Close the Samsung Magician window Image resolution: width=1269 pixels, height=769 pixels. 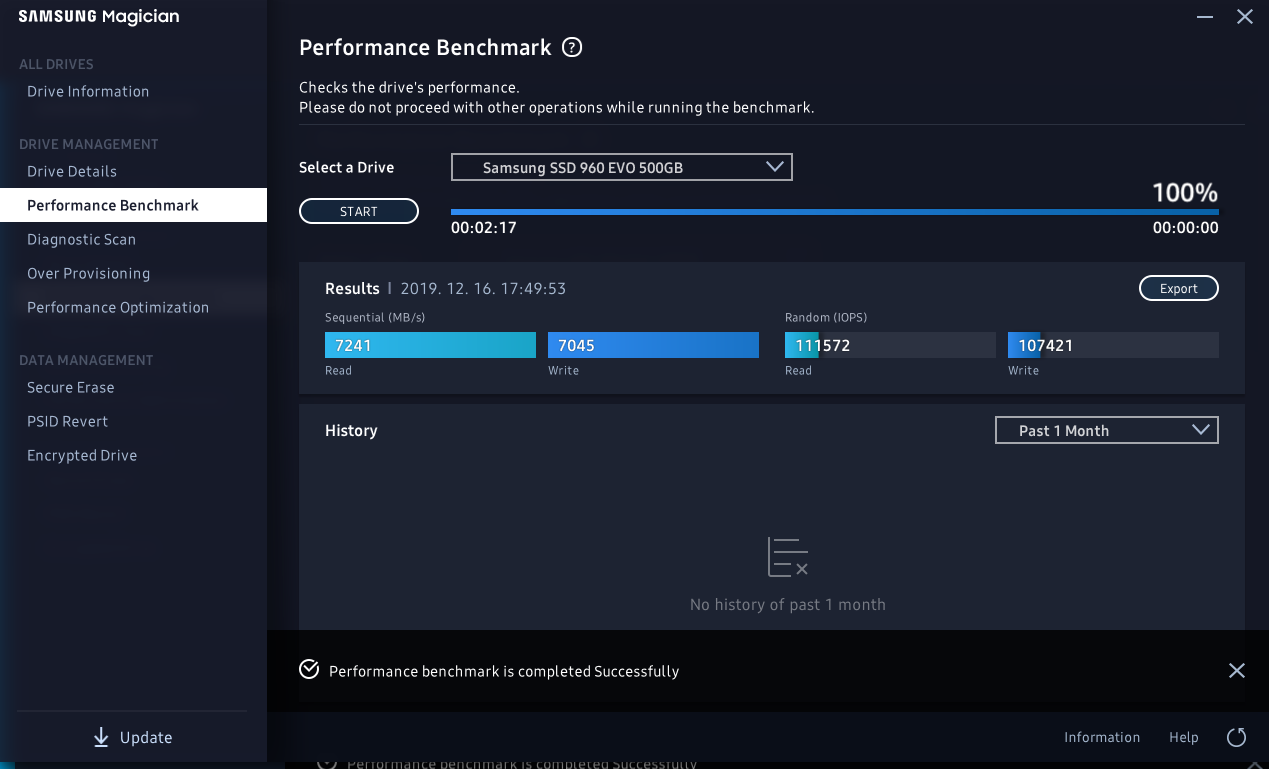click(1245, 16)
